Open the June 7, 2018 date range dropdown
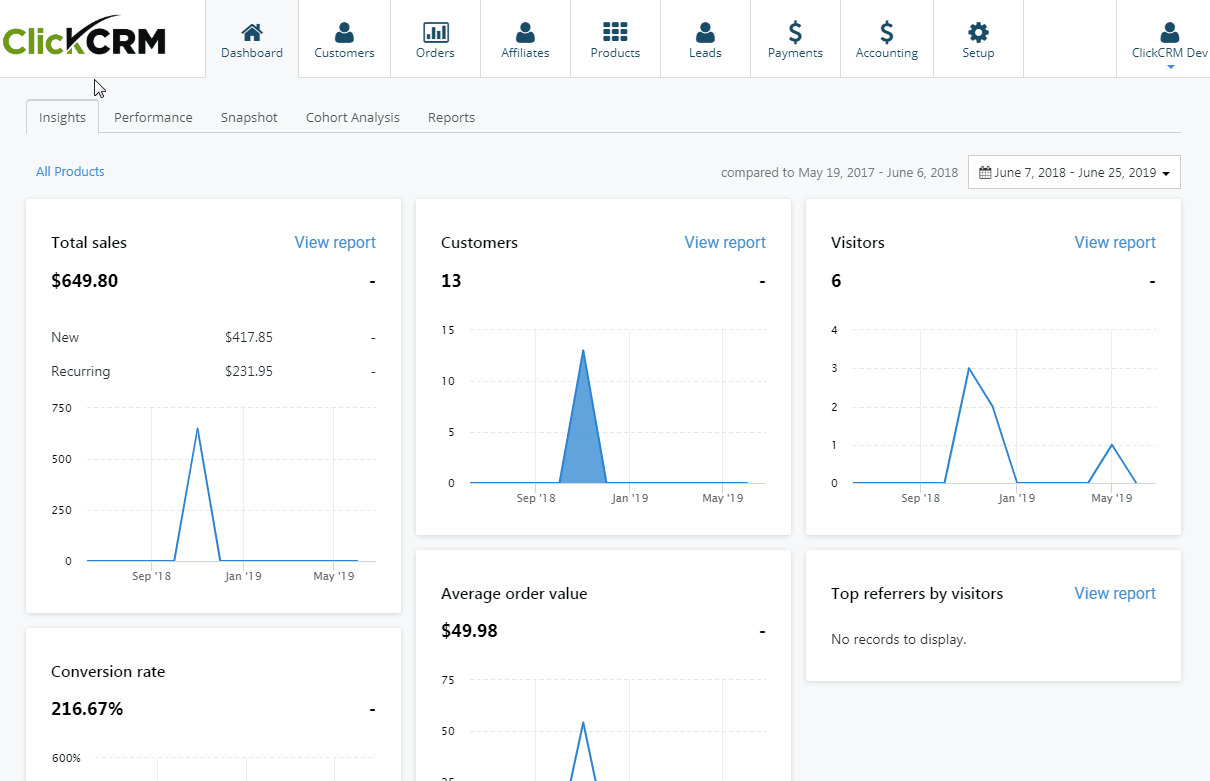 1074,172
